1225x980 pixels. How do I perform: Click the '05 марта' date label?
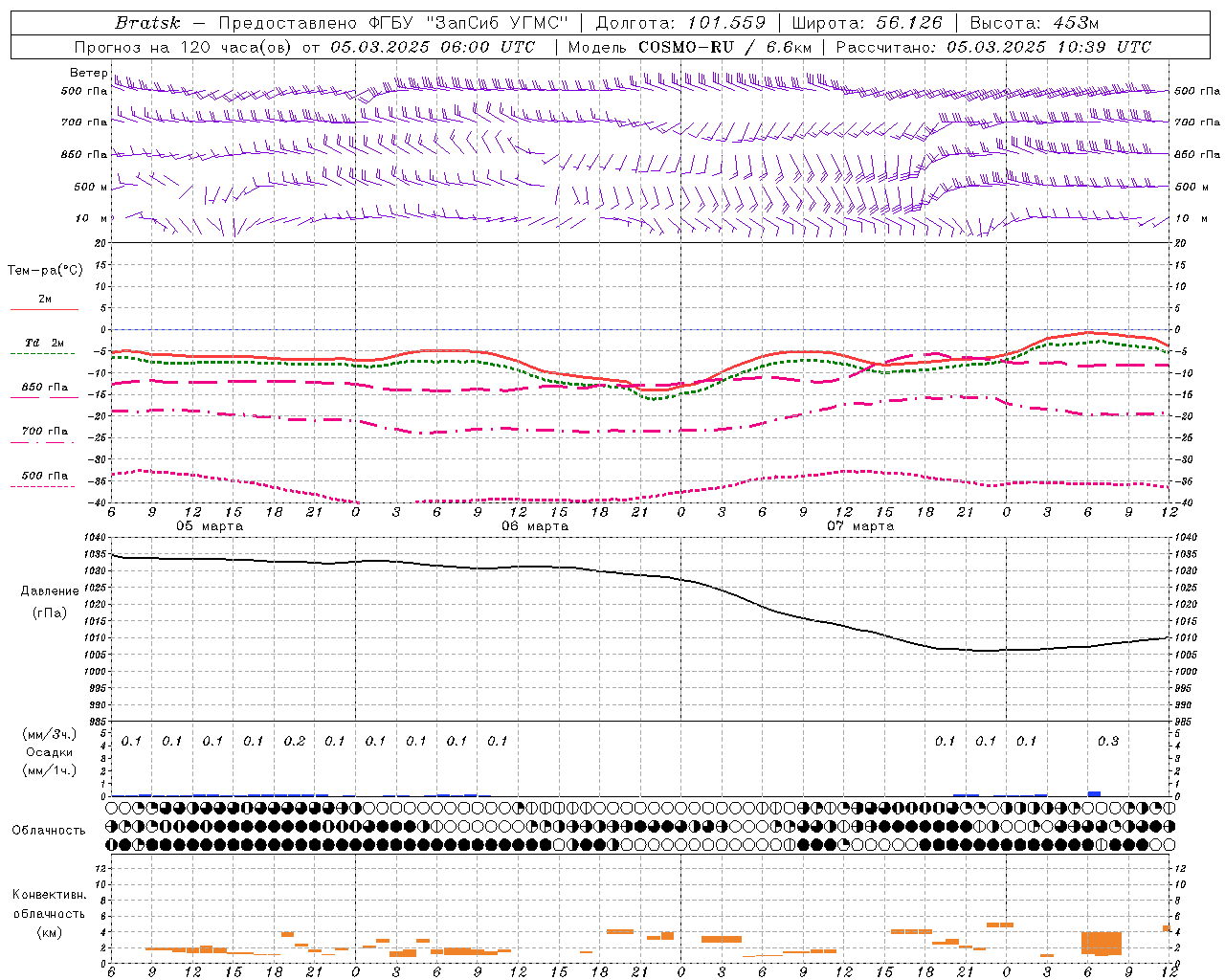pos(210,526)
